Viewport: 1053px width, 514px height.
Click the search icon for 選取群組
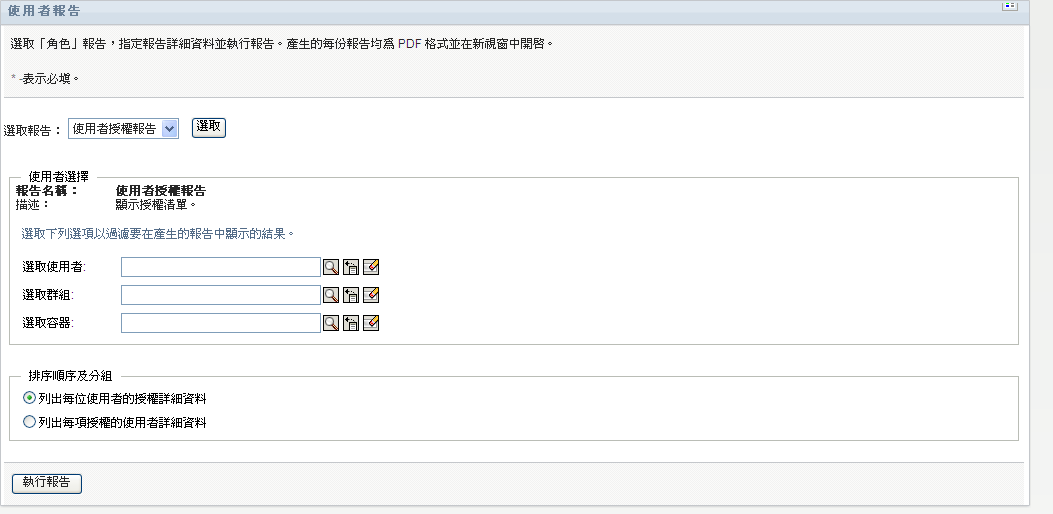[330, 295]
